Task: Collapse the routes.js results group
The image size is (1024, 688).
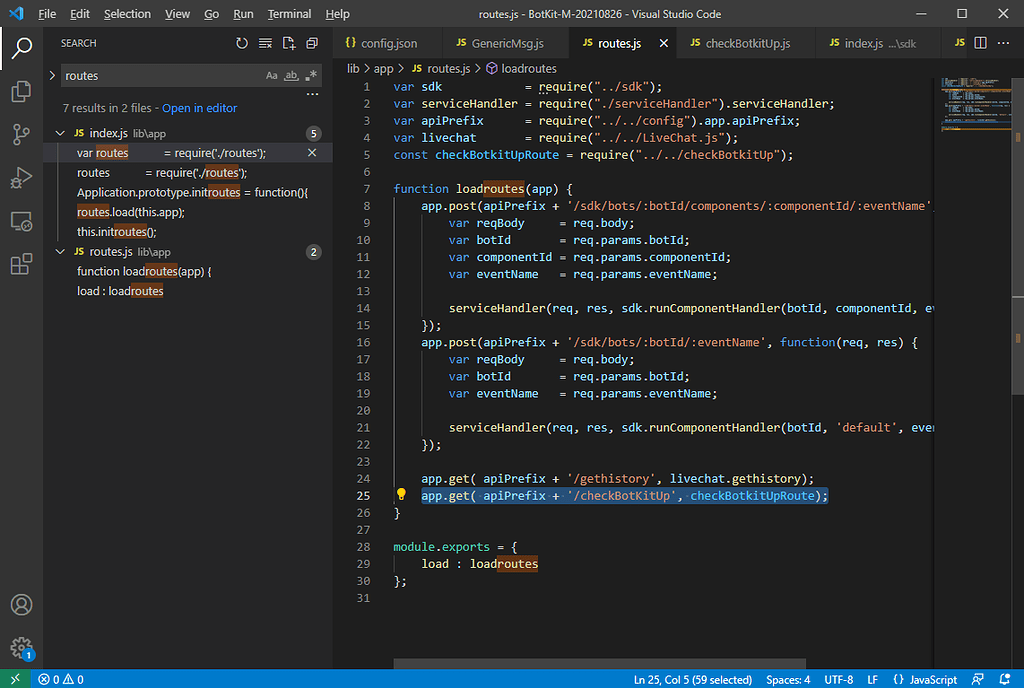Action: (x=60, y=251)
